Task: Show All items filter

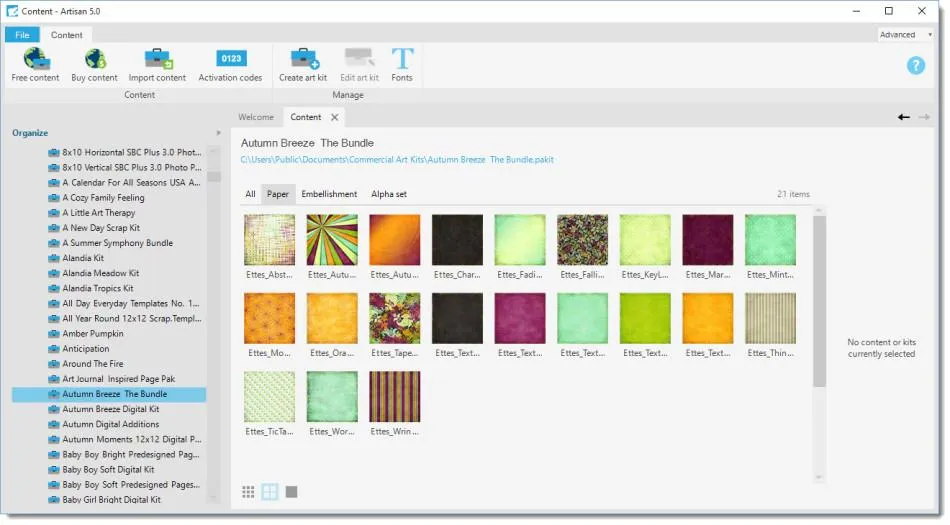Action: pyautogui.click(x=250, y=194)
